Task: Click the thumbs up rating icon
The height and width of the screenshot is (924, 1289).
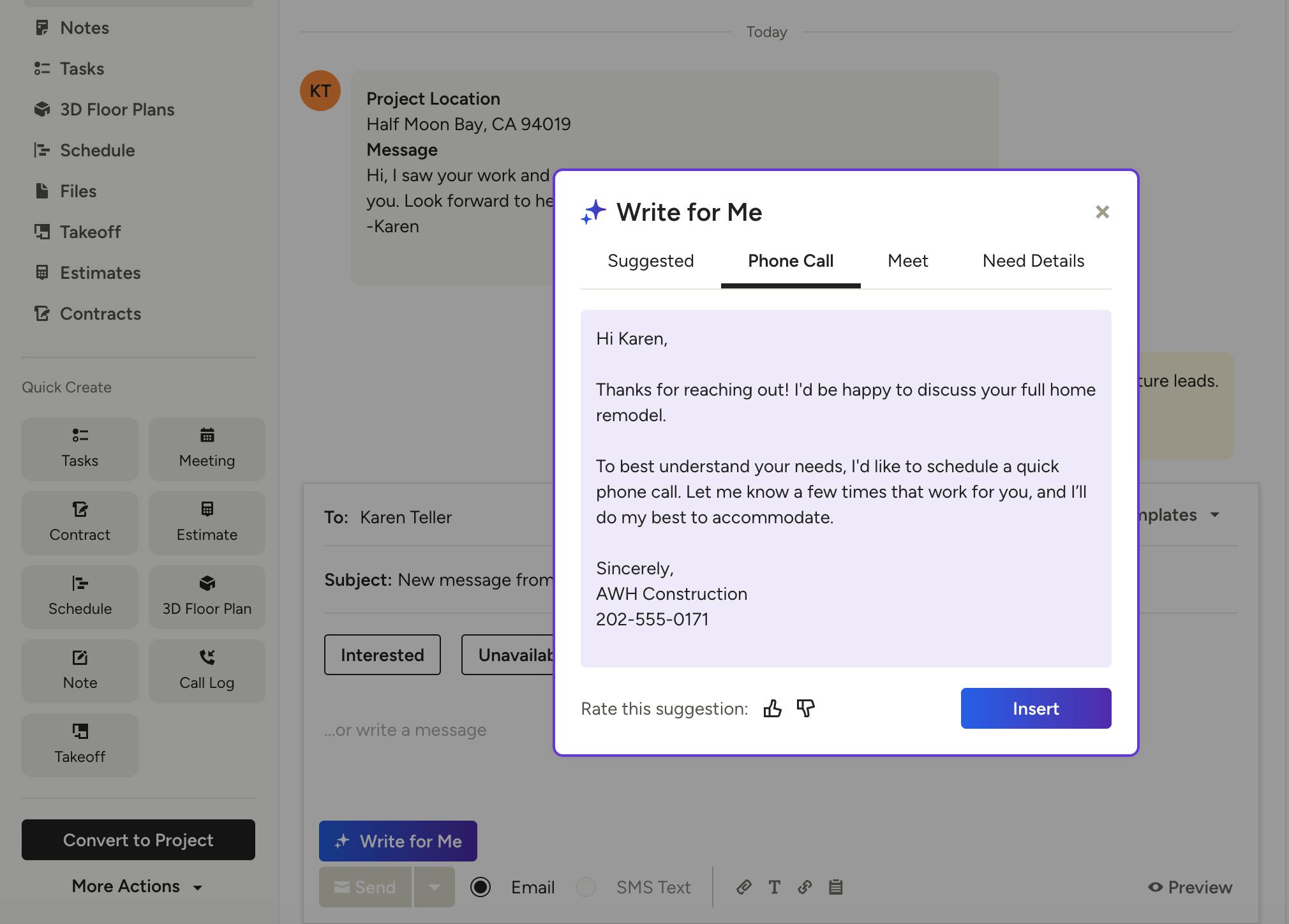Action: click(x=772, y=708)
